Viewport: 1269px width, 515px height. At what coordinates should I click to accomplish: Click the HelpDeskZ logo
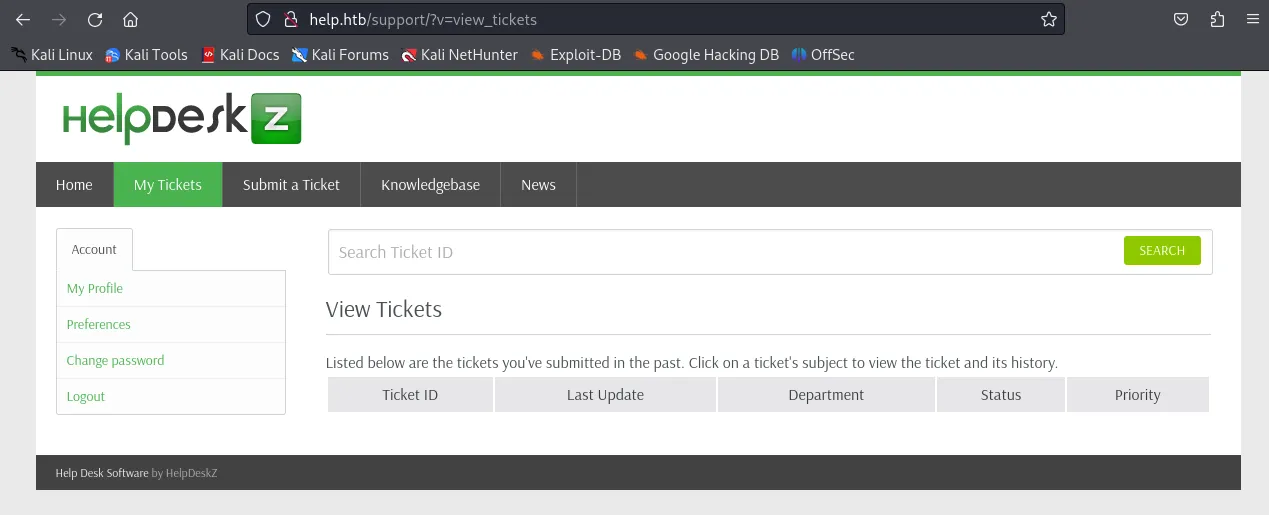(181, 119)
